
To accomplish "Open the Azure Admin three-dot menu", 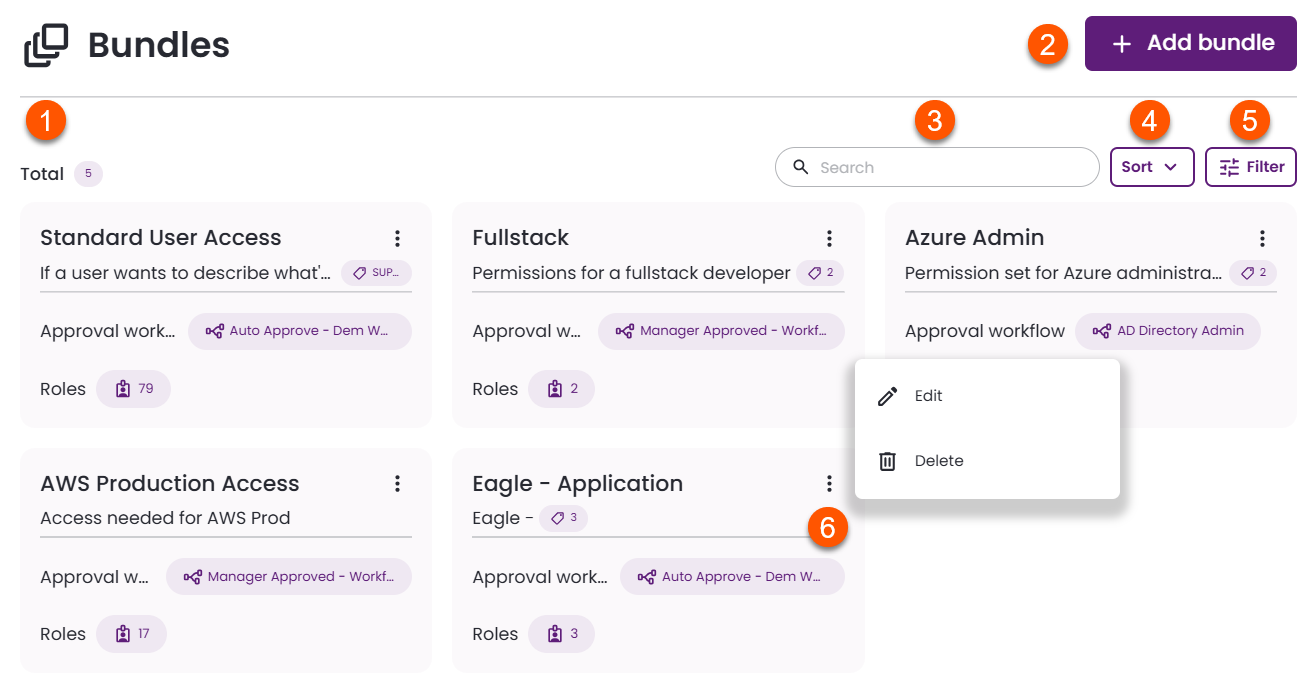I will 1262,238.
